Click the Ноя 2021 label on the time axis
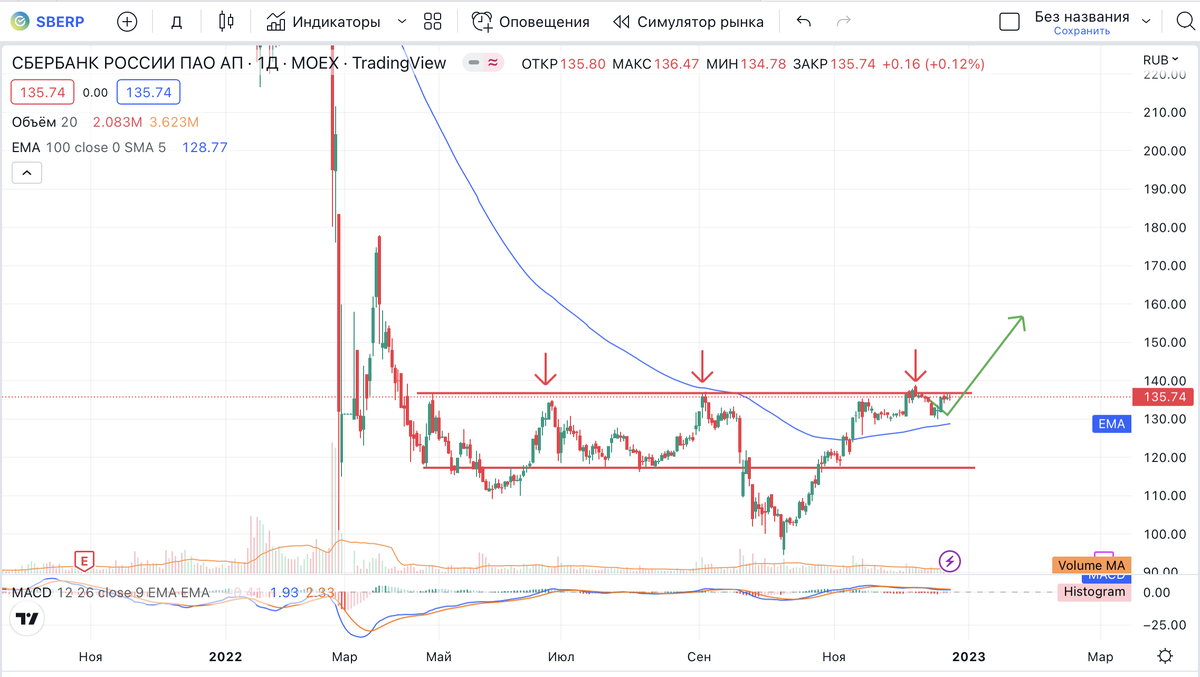This screenshot has height=677, width=1200. click(x=91, y=657)
